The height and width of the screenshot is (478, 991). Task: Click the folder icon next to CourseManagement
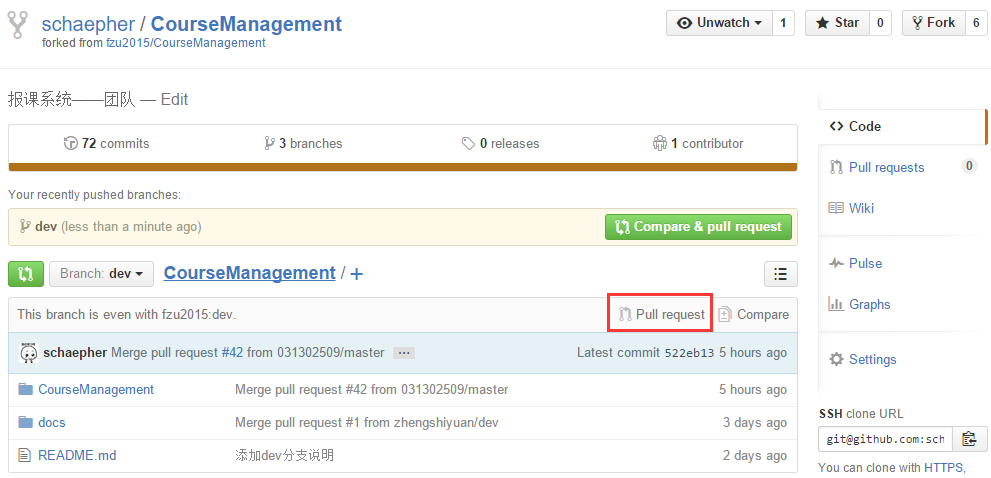pyautogui.click(x=25, y=389)
